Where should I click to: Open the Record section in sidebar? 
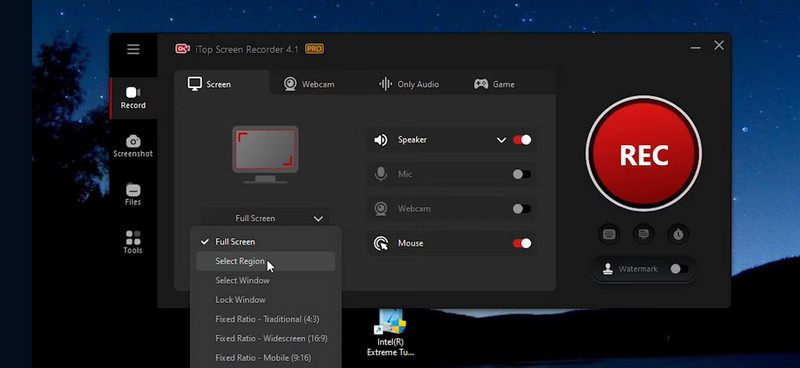[133, 98]
